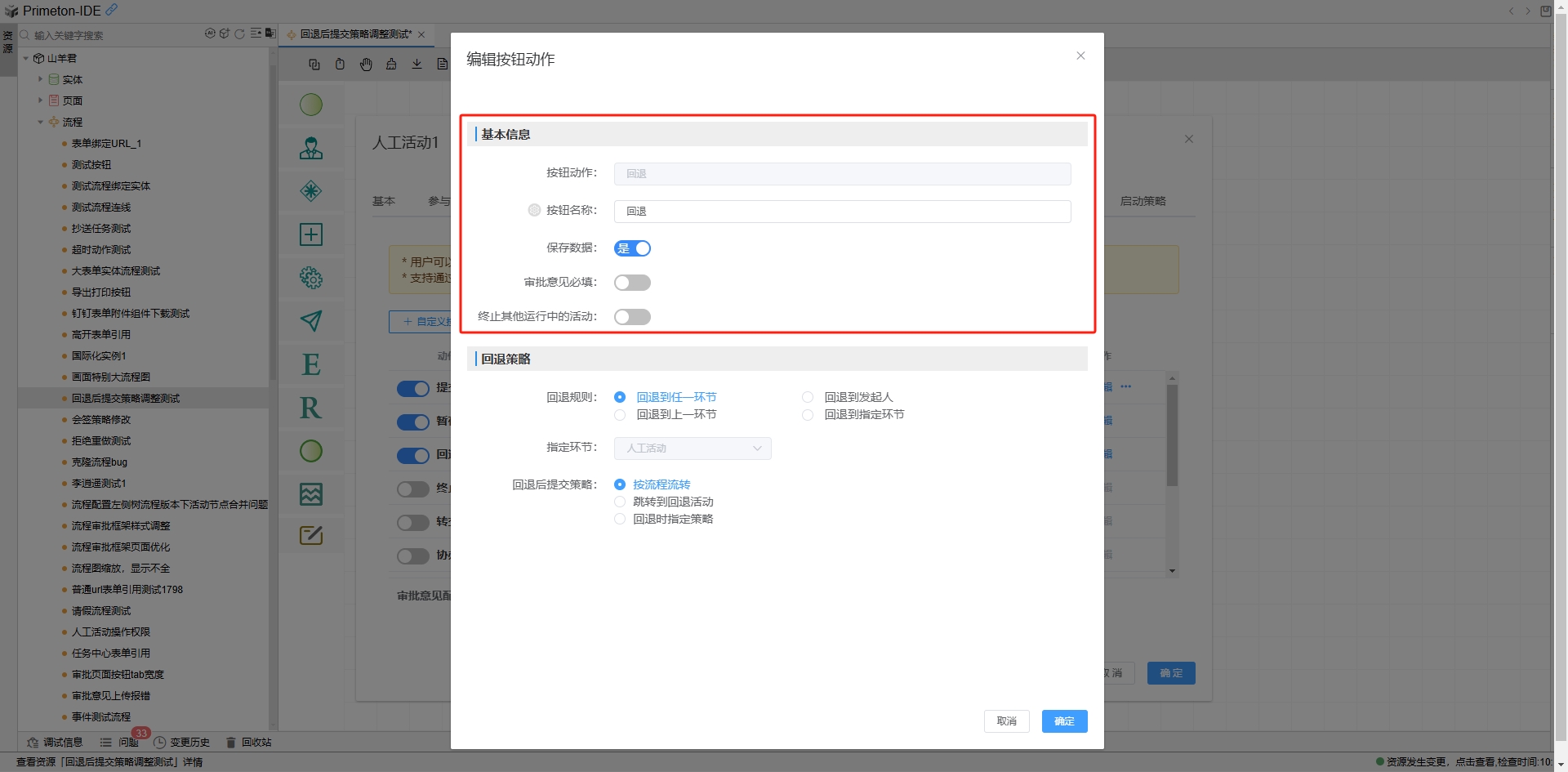The height and width of the screenshot is (772, 1568).
Task: Select the plus-box subprocess node icon
Action: (x=311, y=234)
